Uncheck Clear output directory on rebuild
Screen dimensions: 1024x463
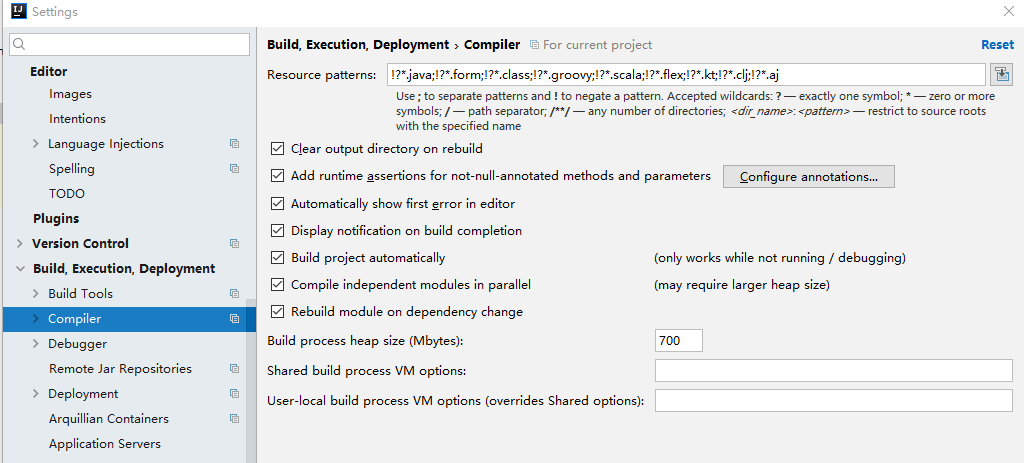click(x=278, y=149)
